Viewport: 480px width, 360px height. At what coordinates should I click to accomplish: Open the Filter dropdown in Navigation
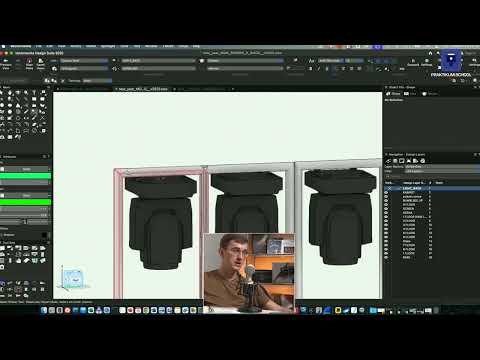[442, 171]
